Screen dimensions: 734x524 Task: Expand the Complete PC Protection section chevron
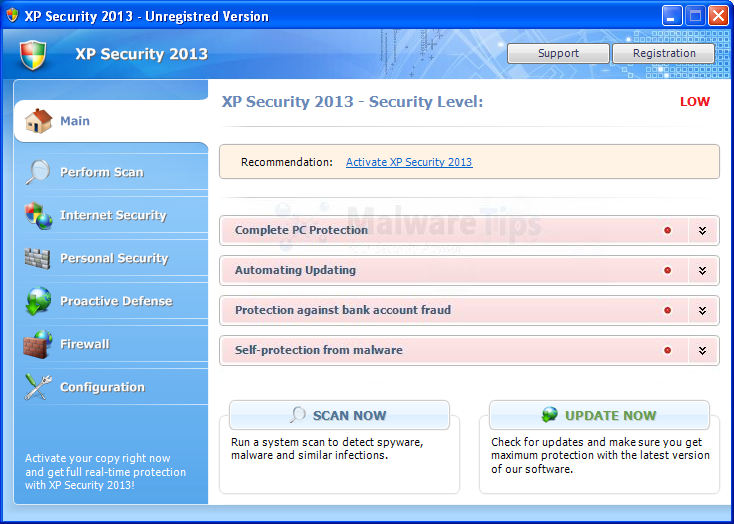pos(702,230)
